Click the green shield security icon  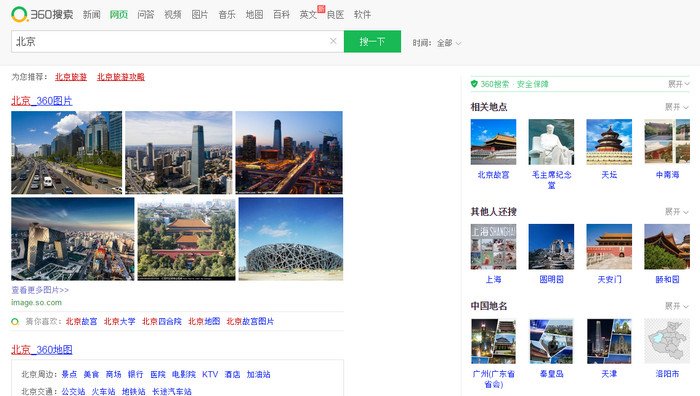tap(474, 83)
